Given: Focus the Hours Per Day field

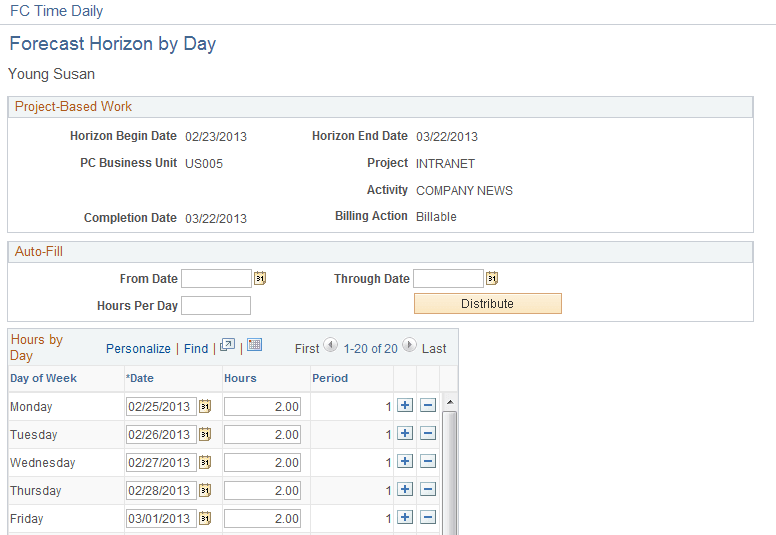Looking at the screenshot, I should [216, 305].
